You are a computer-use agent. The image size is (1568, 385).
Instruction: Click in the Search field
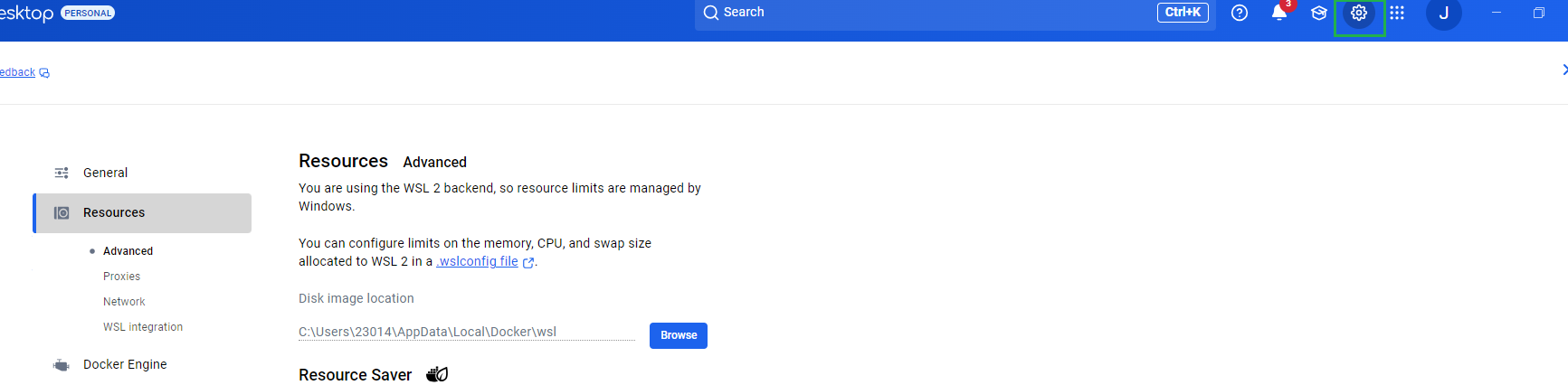pyautogui.click(x=955, y=13)
